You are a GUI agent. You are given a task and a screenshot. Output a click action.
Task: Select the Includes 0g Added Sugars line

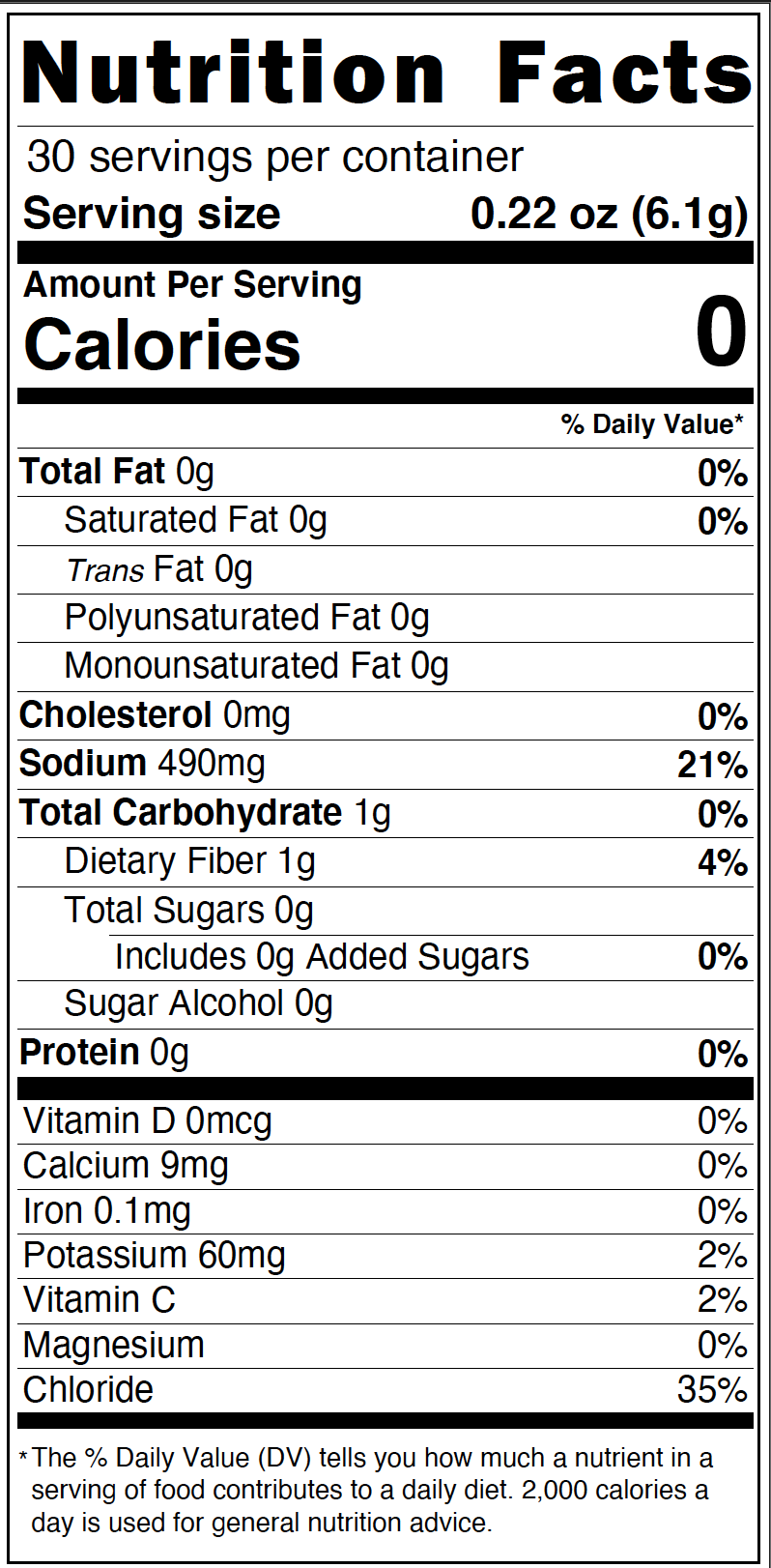coord(322,957)
